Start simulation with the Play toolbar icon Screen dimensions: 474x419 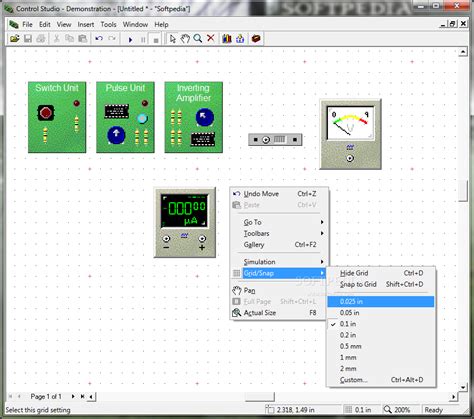(130, 39)
